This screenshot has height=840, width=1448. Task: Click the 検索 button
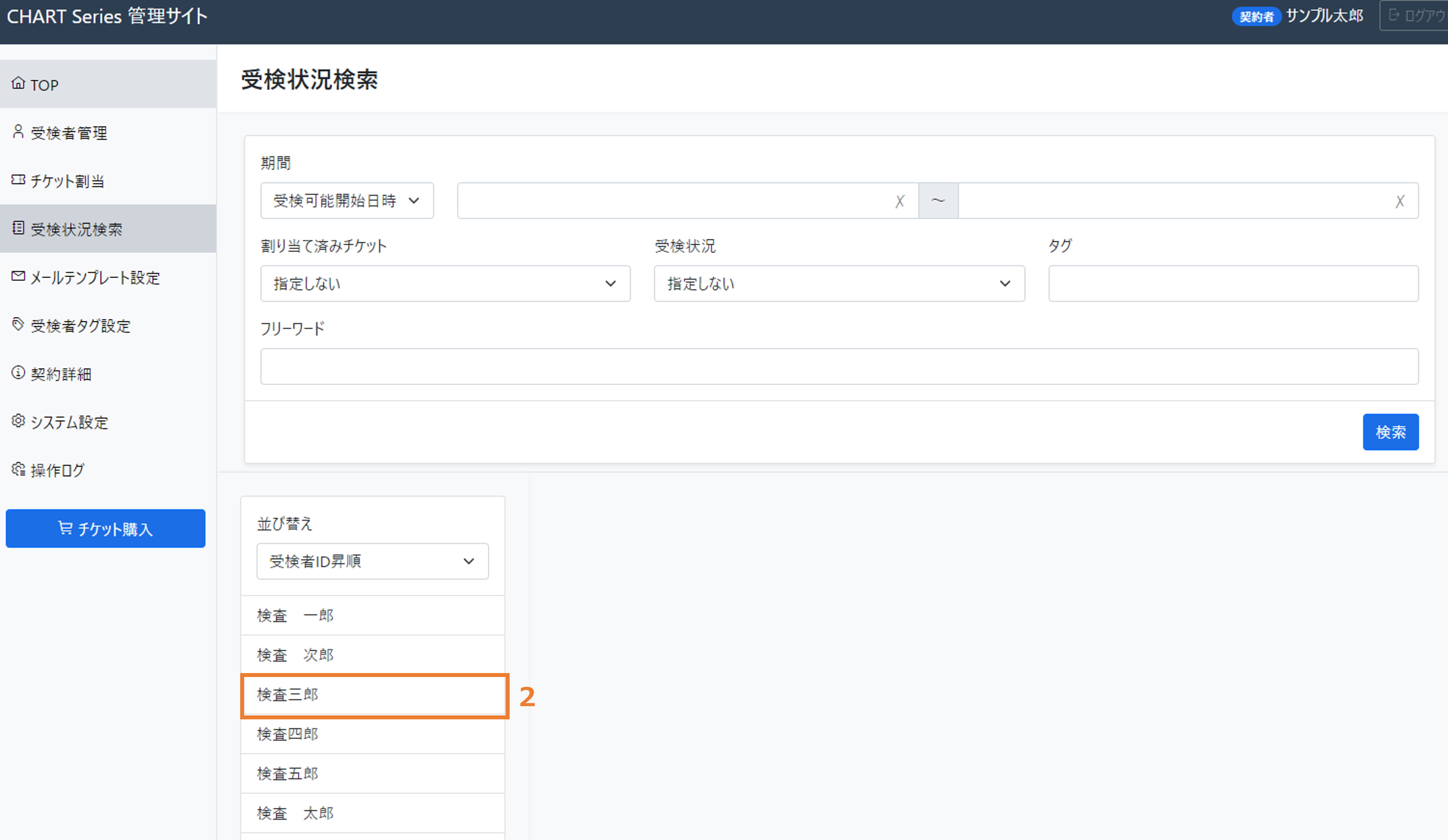point(1390,432)
